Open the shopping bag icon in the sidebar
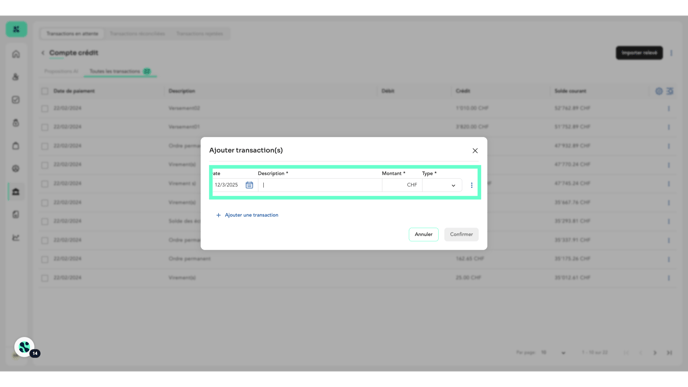The width and height of the screenshot is (688, 387). pyautogui.click(x=16, y=146)
